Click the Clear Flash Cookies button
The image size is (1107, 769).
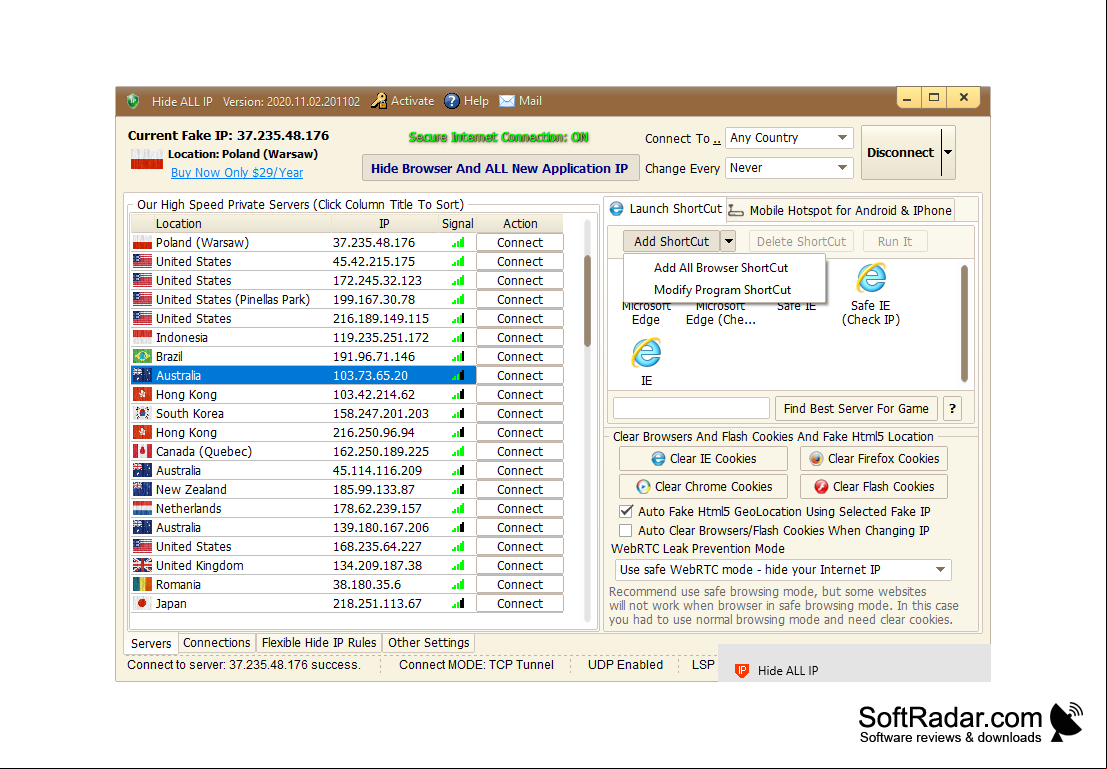coord(874,487)
